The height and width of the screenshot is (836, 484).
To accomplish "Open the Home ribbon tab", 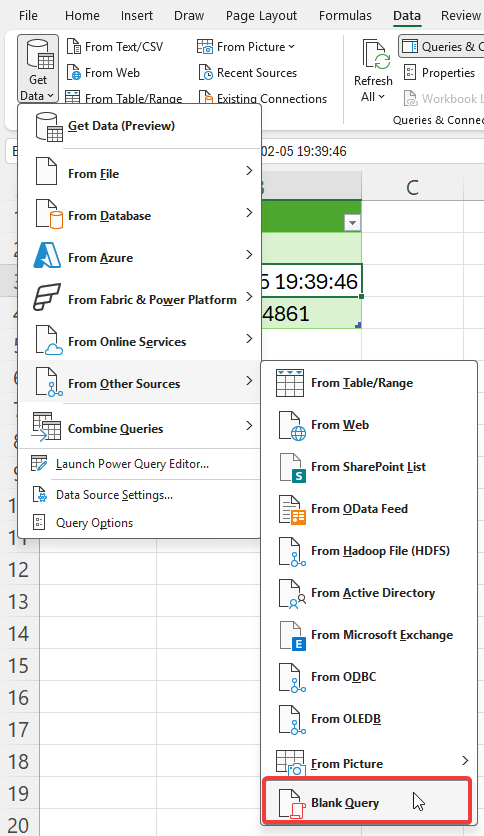I will pyautogui.click(x=82, y=15).
